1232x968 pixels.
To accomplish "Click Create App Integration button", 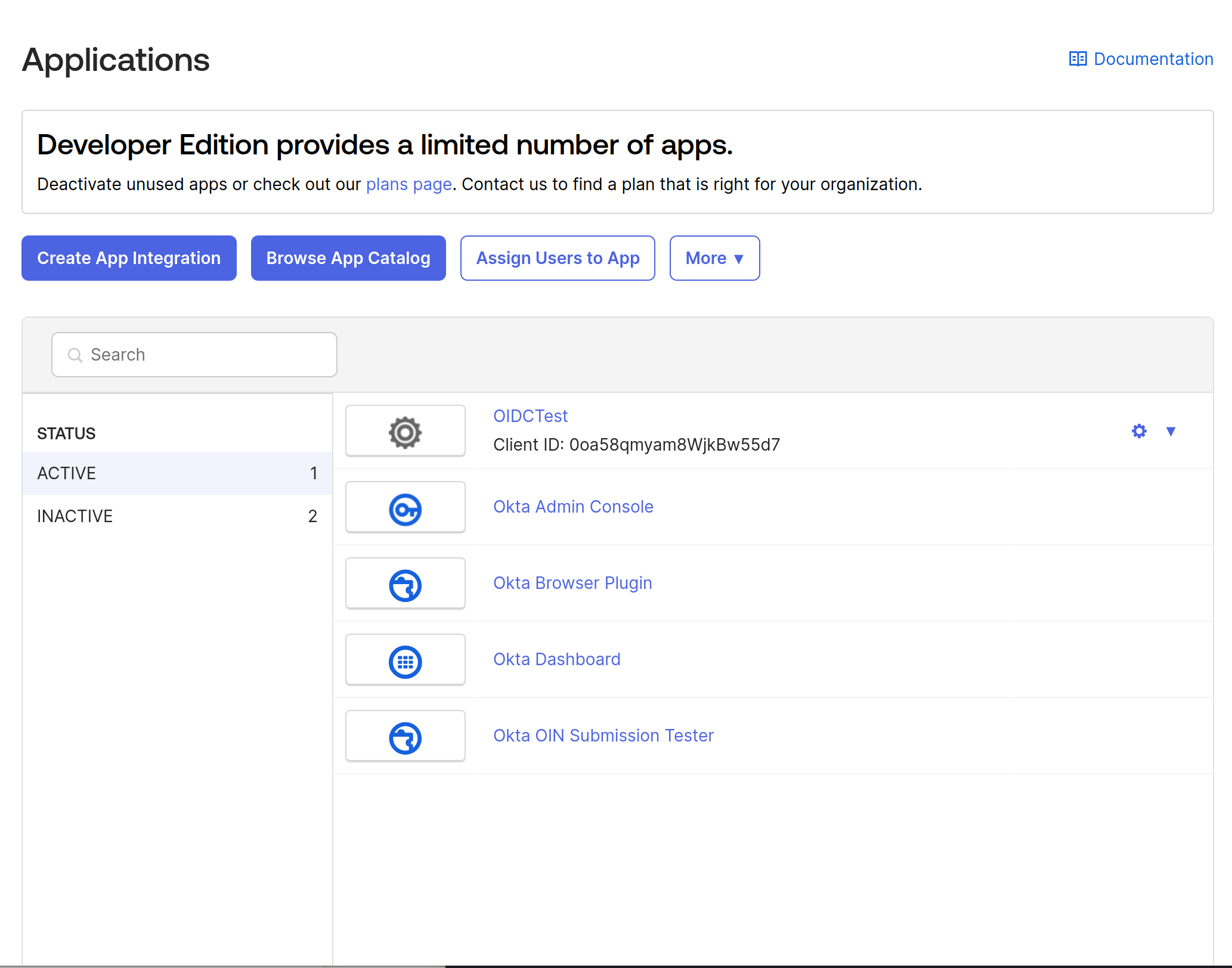I will (x=128, y=258).
